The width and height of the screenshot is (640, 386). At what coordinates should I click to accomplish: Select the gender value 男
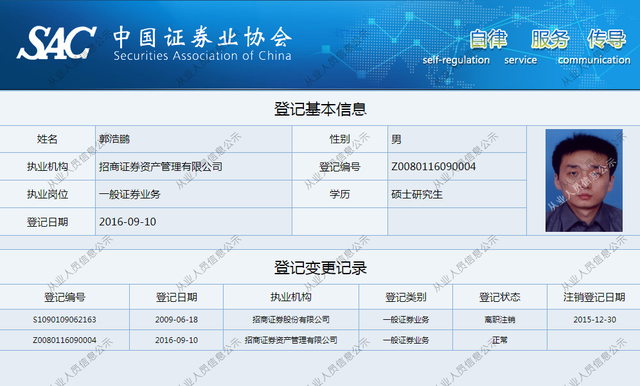coord(396,140)
